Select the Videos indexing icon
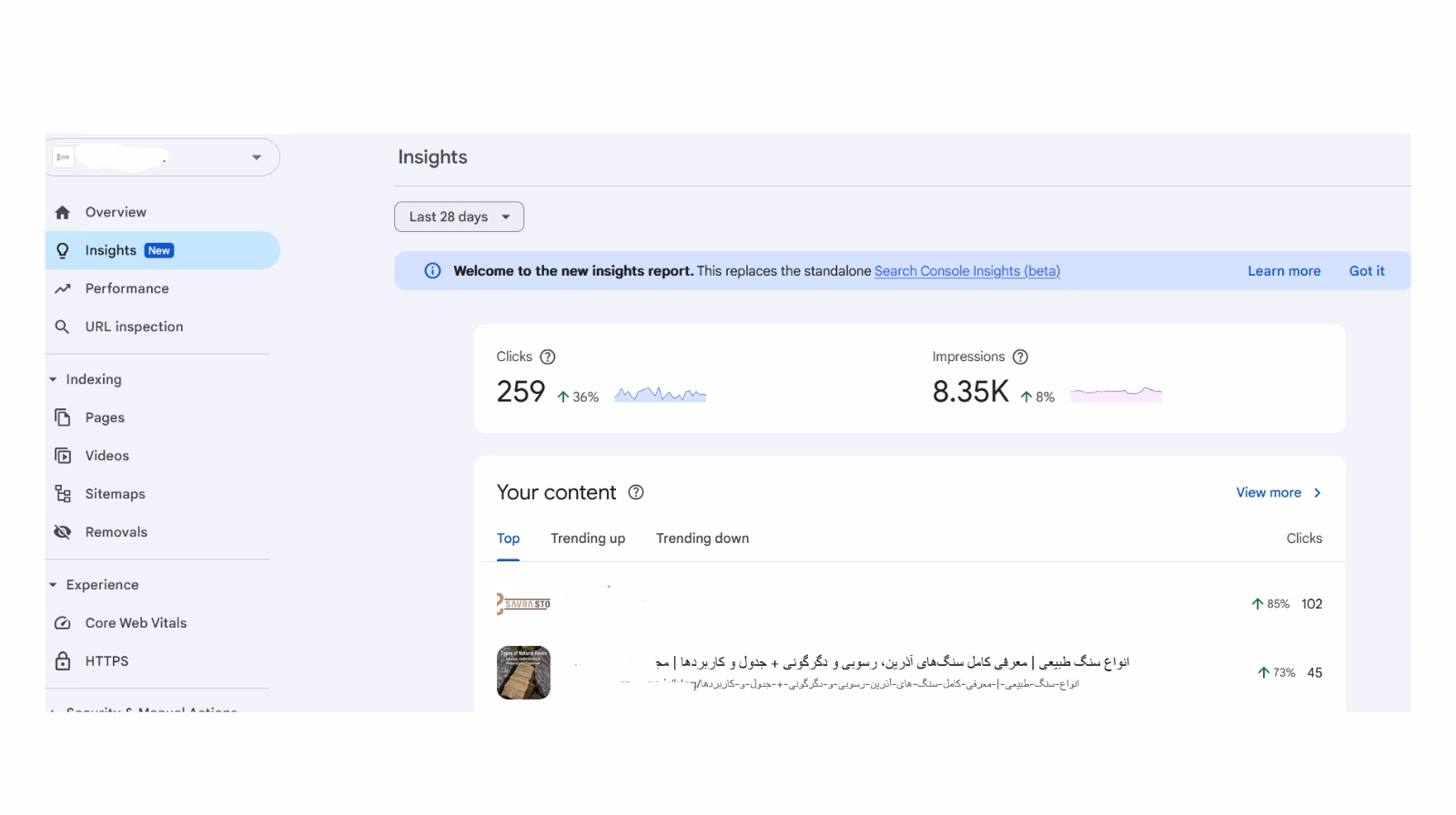The image size is (1456, 815). 62,456
